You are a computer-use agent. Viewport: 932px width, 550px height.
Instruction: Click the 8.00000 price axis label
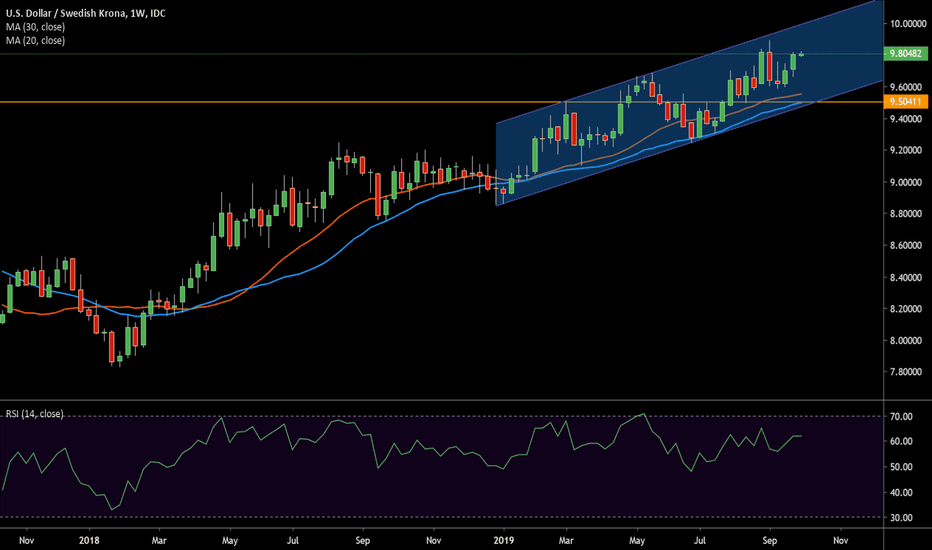coord(906,341)
